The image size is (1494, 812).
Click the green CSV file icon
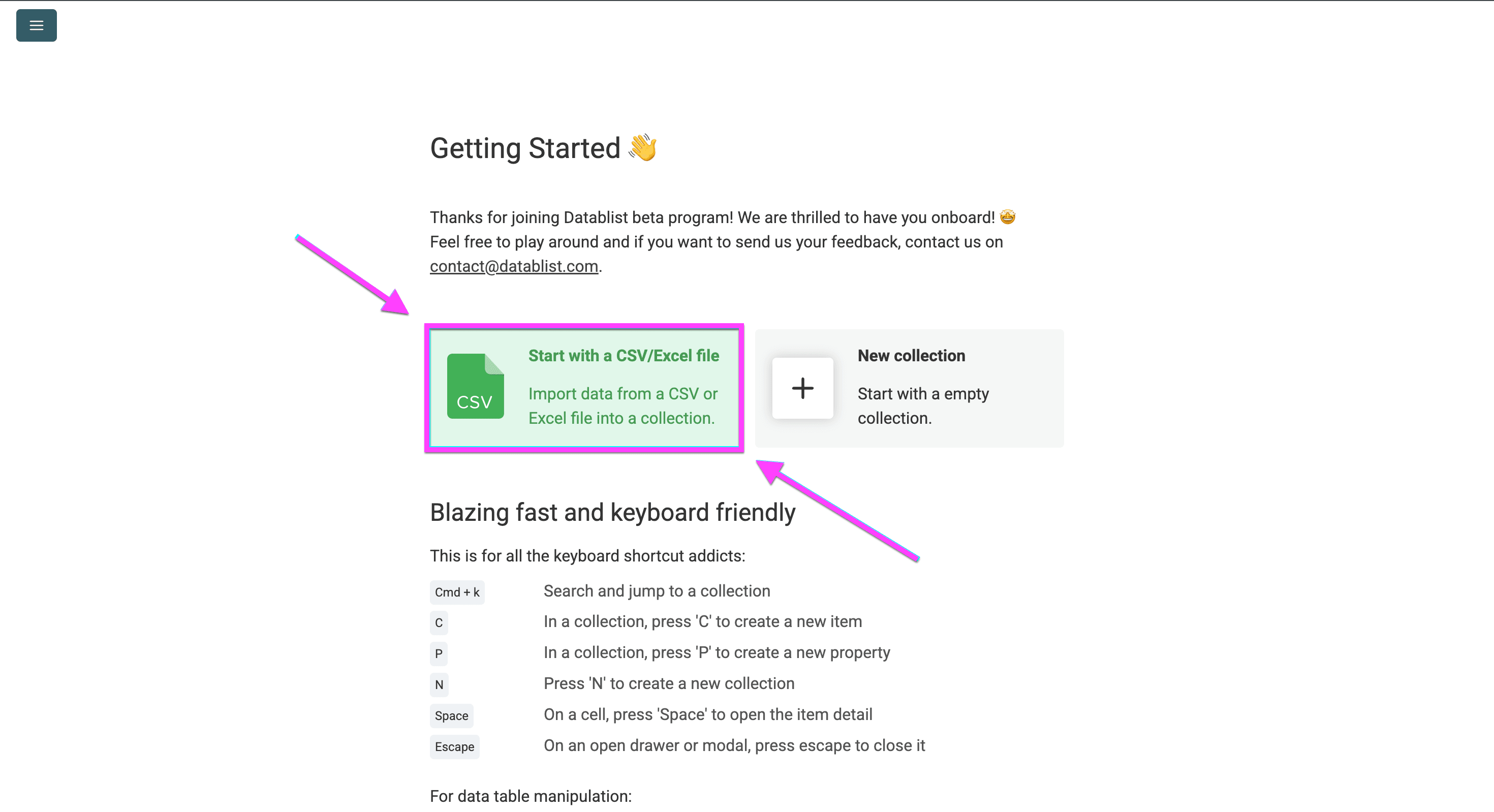coord(475,387)
